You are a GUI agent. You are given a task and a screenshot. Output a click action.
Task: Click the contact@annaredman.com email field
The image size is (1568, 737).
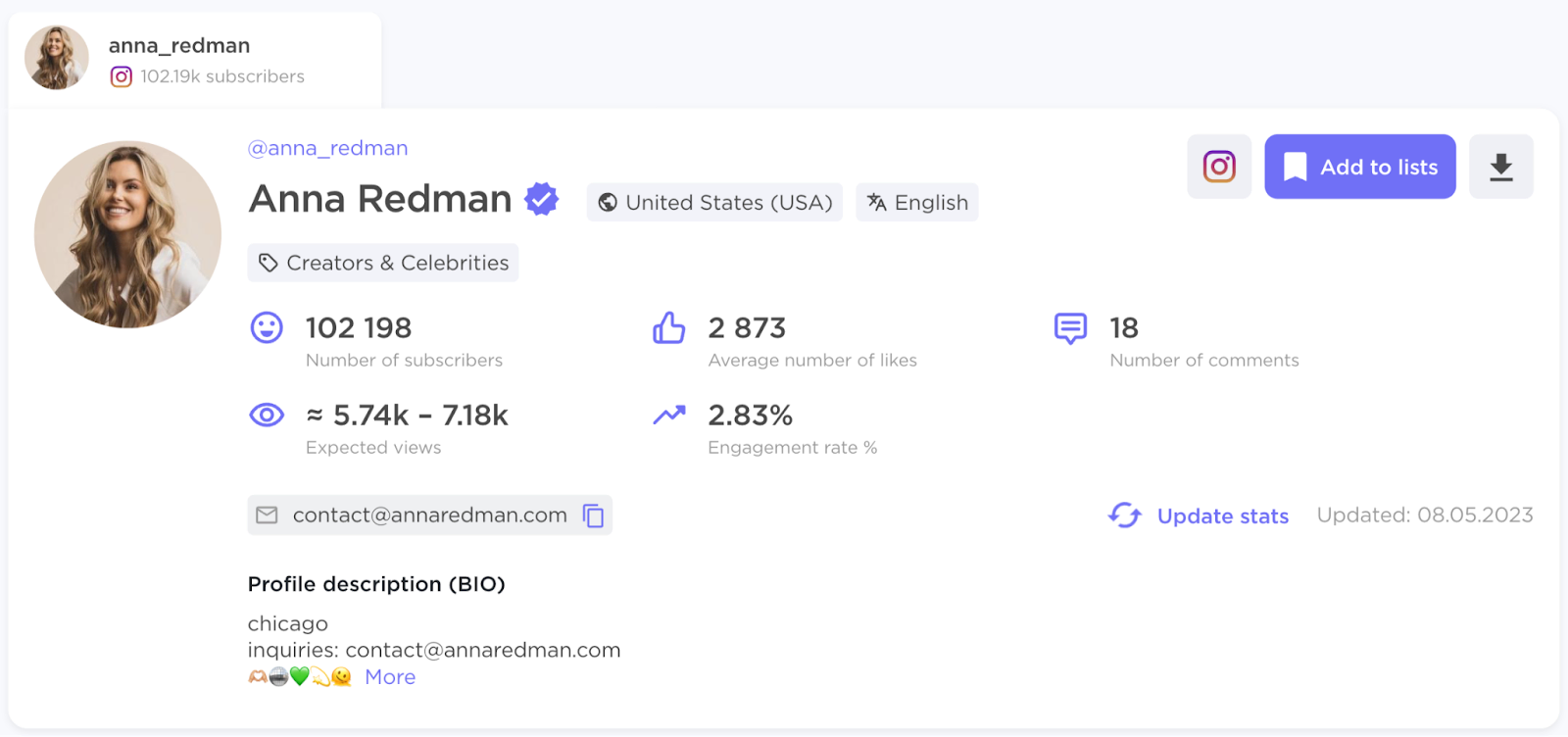click(x=430, y=516)
